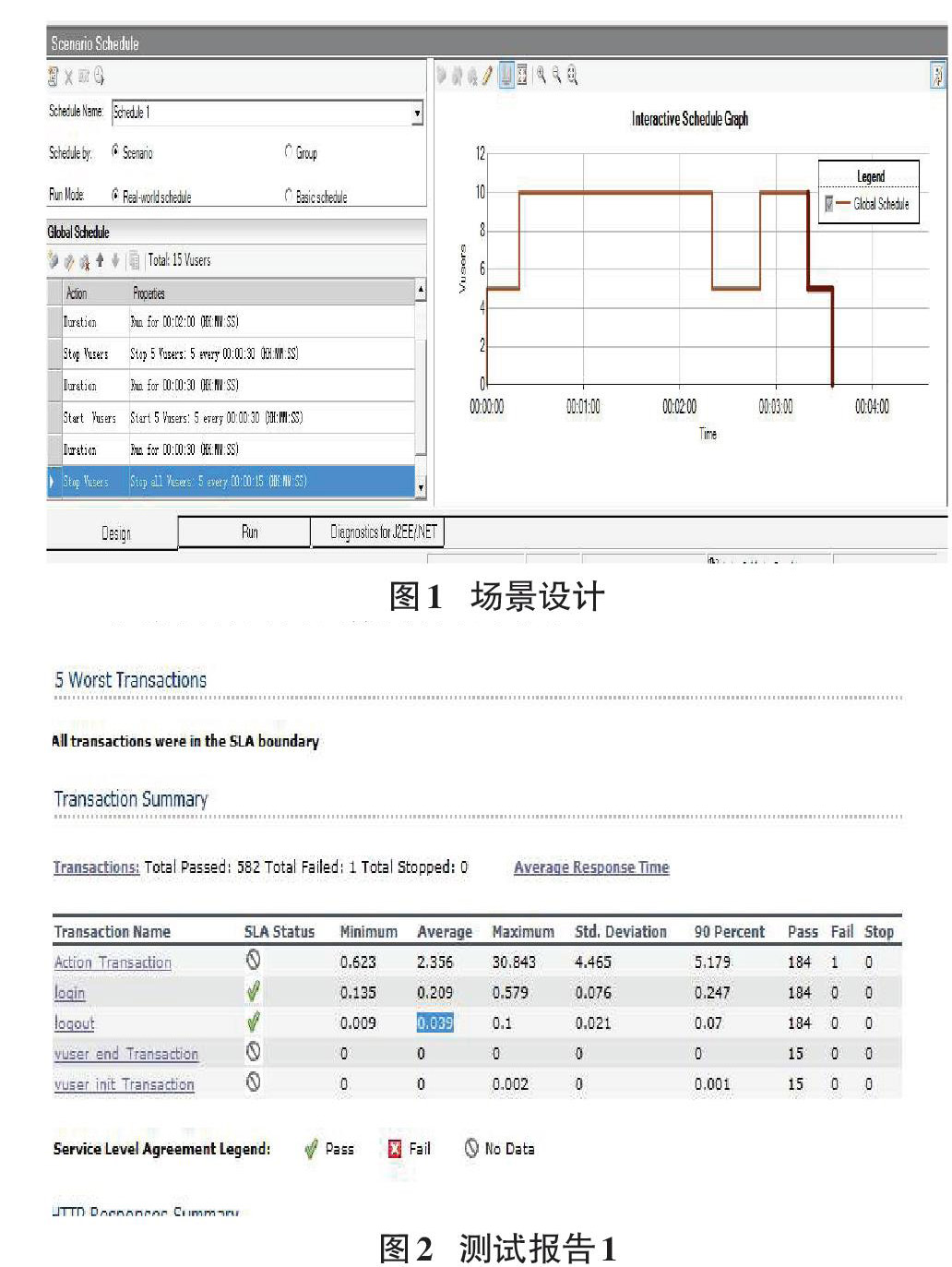Click the login SLA pass checkmark icon
Screen dimensions: 952x1267
253,992
